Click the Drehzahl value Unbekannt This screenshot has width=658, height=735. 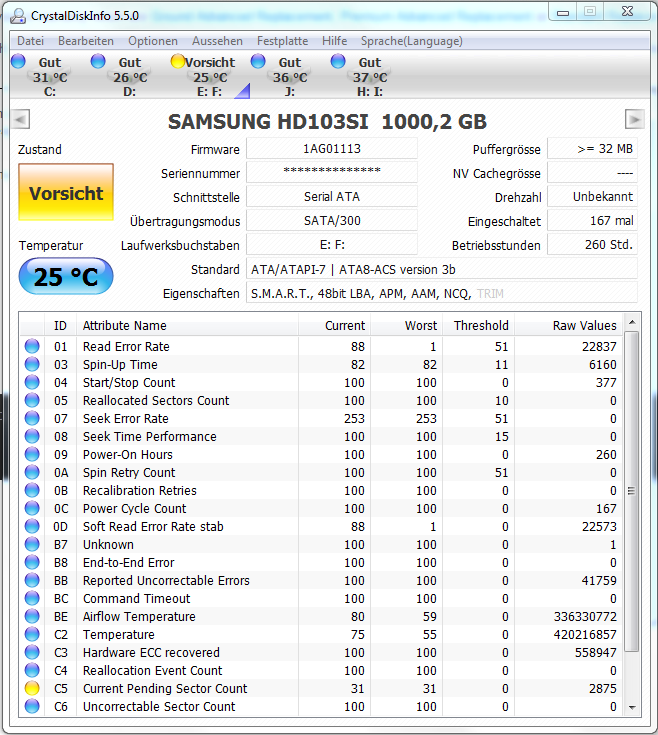click(592, 197)
